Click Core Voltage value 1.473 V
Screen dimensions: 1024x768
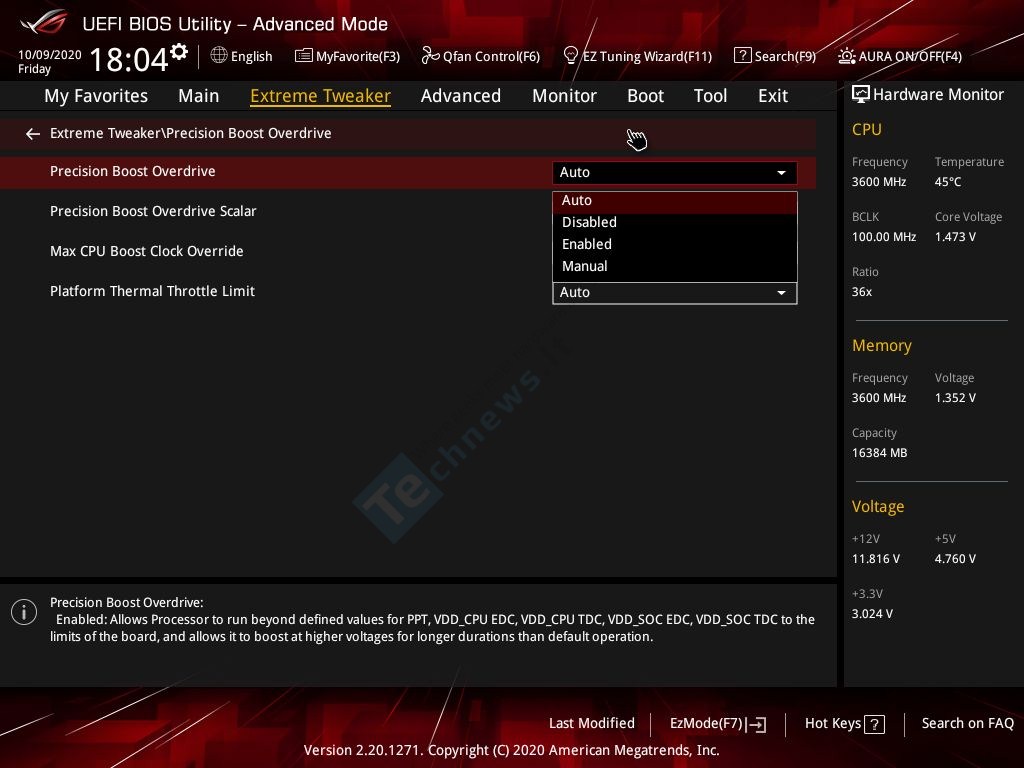[955, 237]
